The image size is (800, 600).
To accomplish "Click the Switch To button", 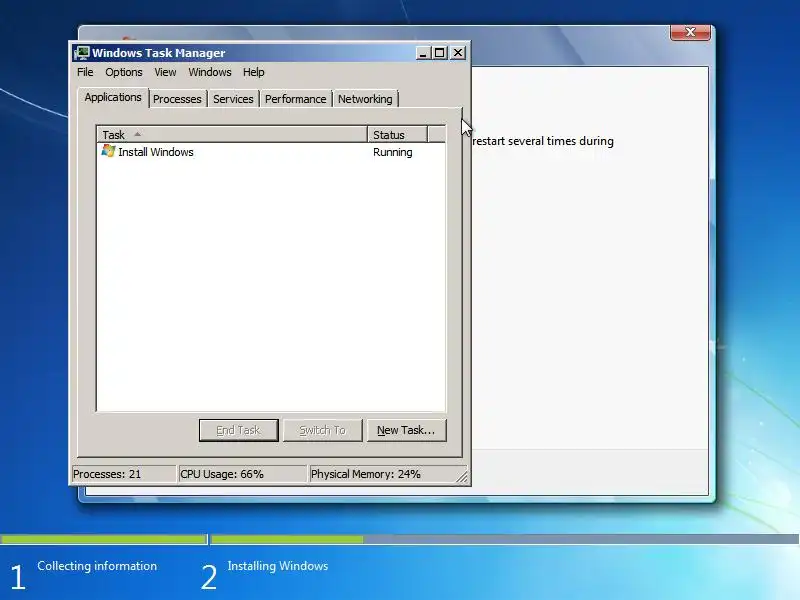I will (x=322, y=430).
